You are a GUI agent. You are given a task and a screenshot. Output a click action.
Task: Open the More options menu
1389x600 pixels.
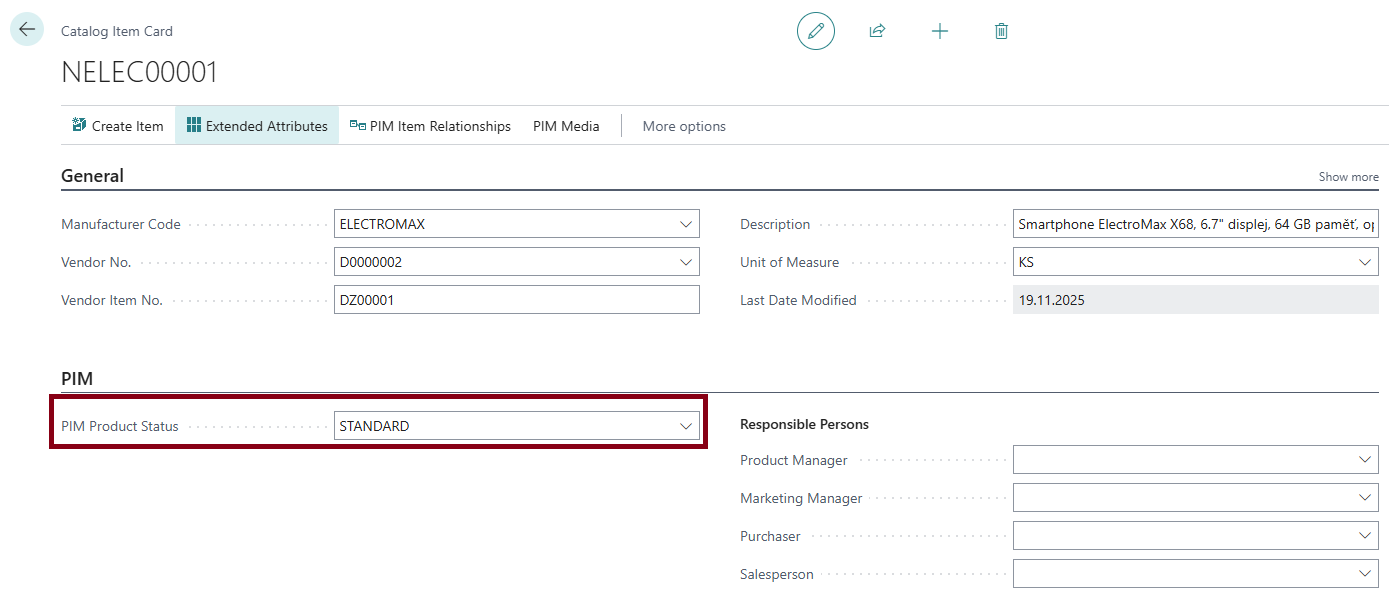(x=684, y=125)
